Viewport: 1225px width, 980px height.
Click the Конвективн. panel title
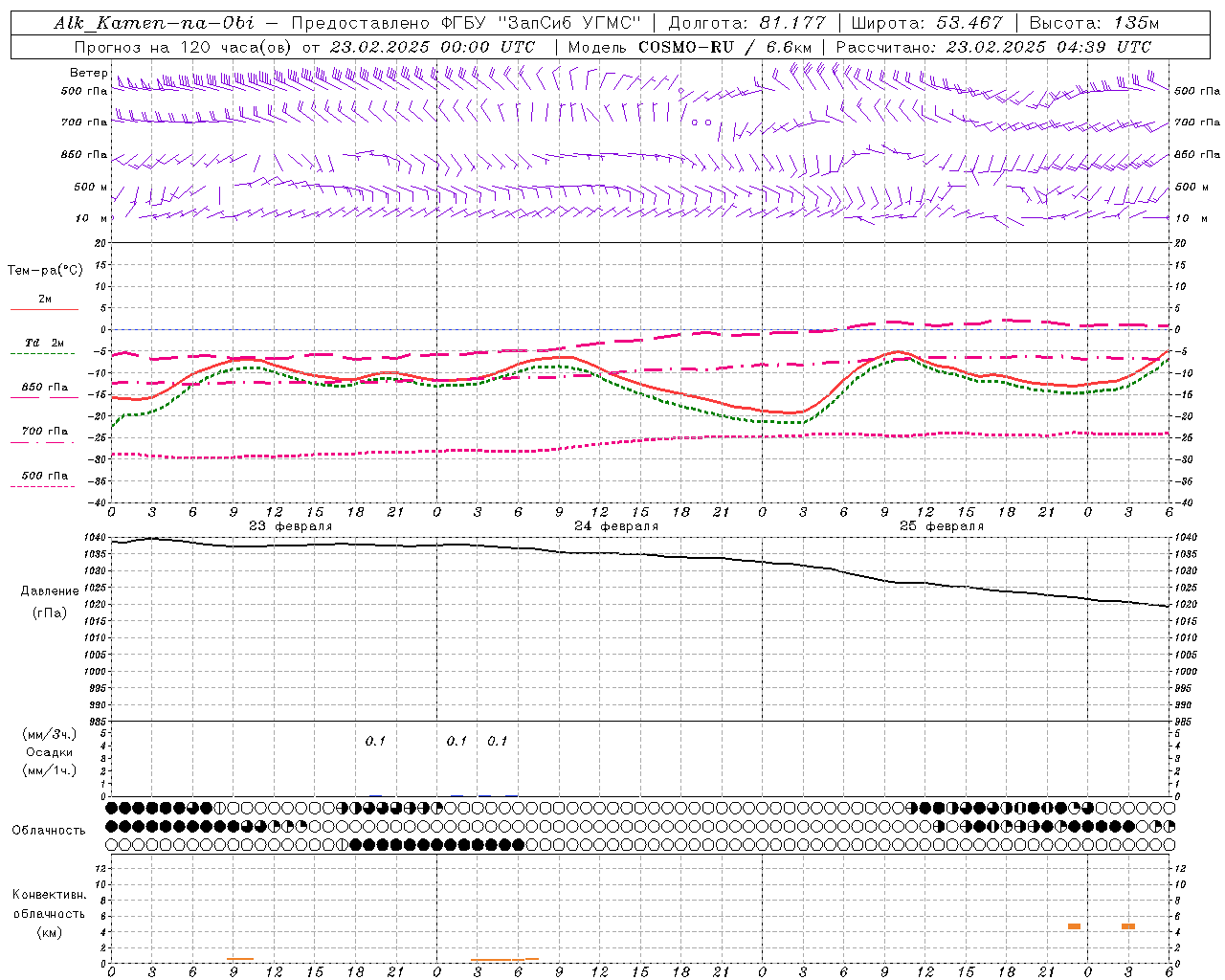(x=49, y=895)
